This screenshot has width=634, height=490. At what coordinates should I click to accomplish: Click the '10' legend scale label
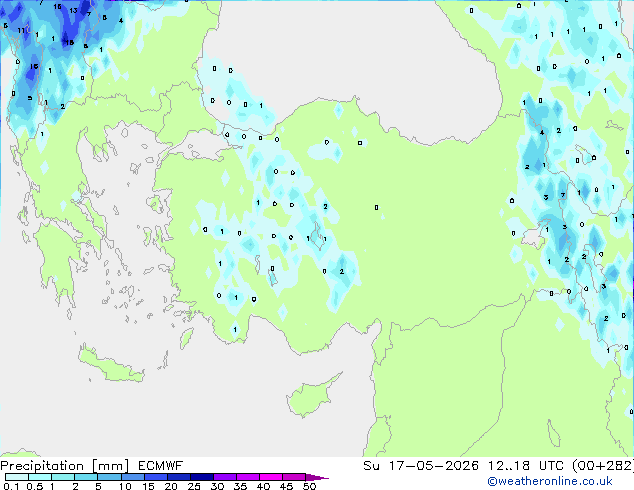pyautogui.click(x=125, y=486)
